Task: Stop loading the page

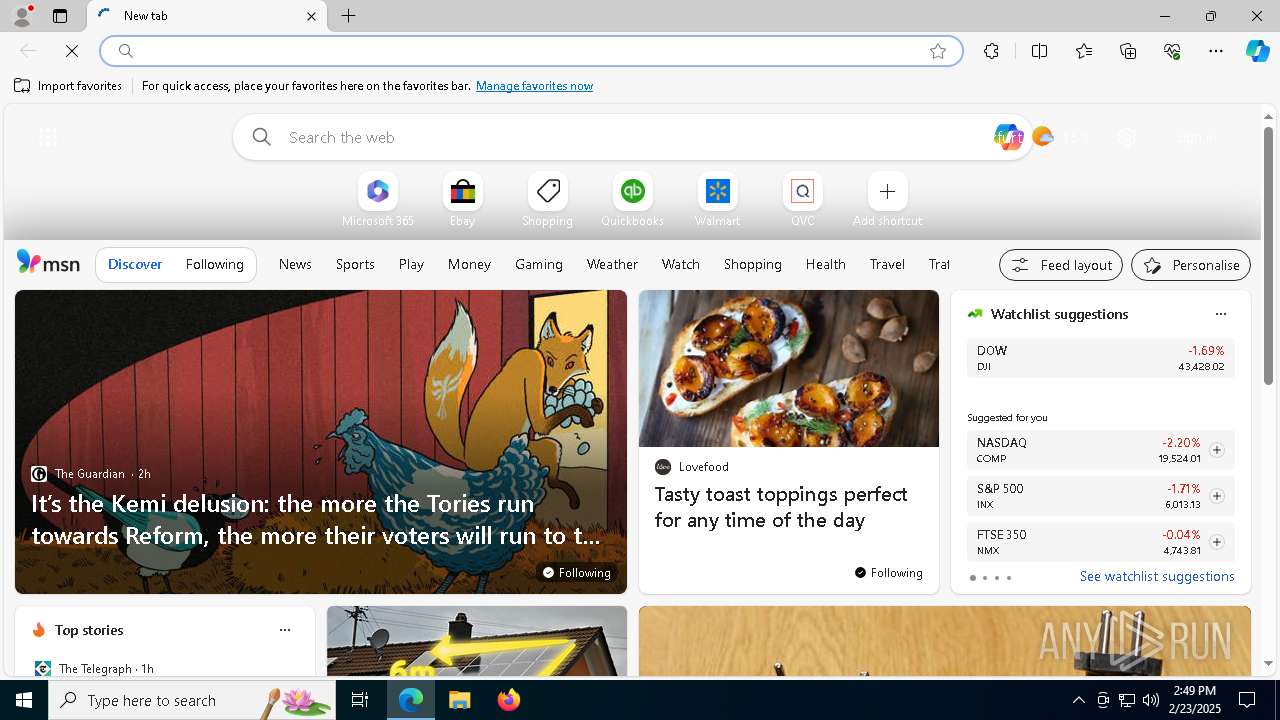Action: (x=72, y=51)
